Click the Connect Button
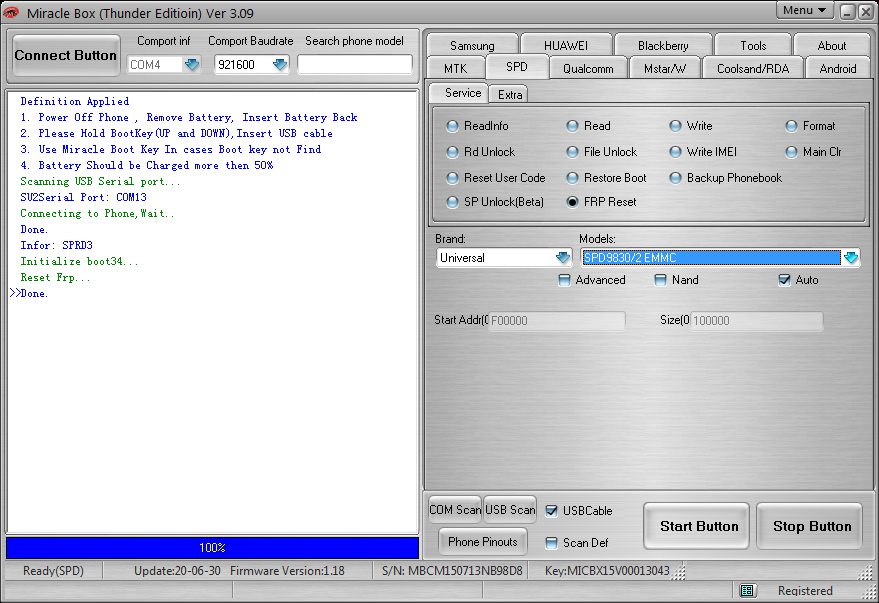879x603 pixels. click(x=66, y=55)
